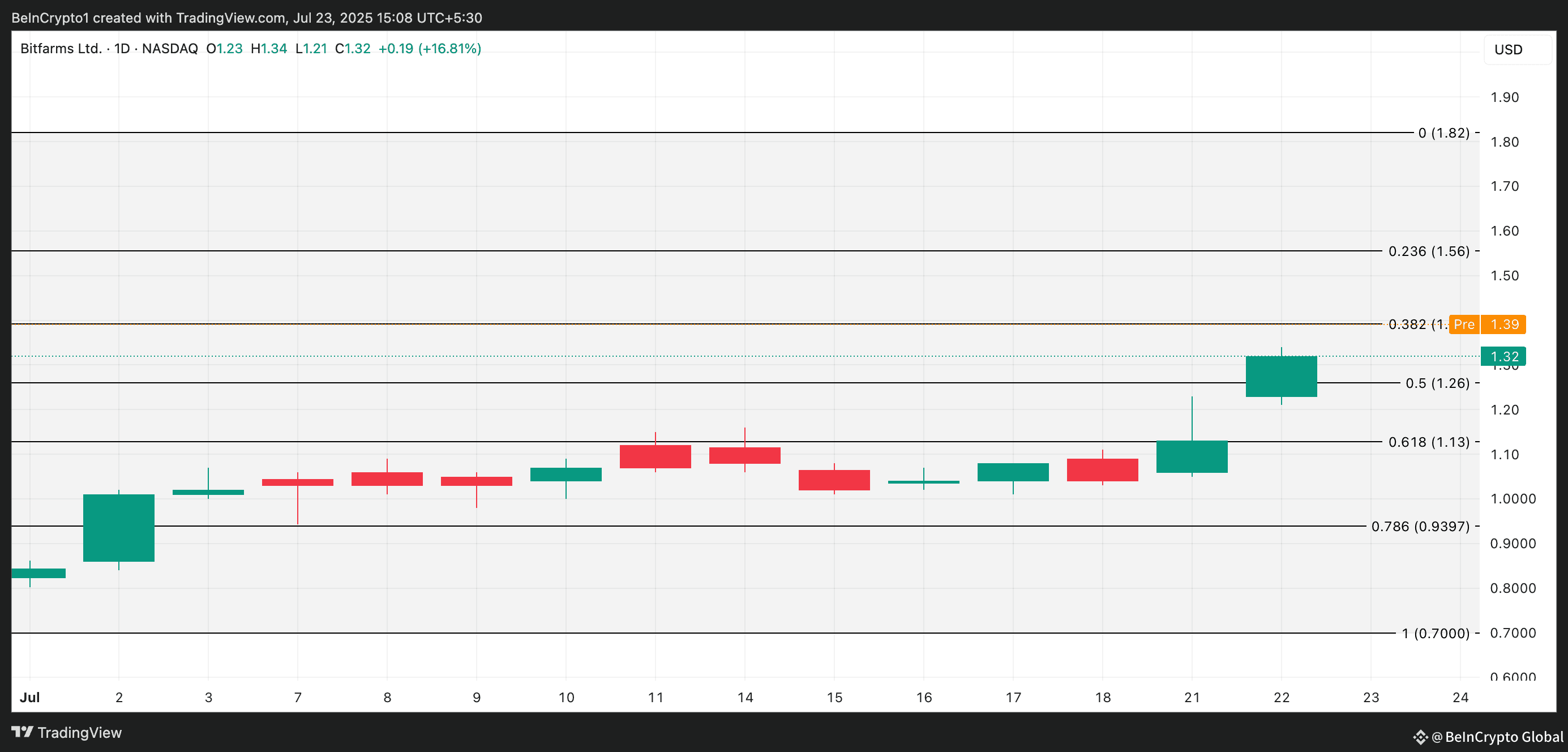
Task: Click the 0.7000 price axis label
Action: [1513, 633]
